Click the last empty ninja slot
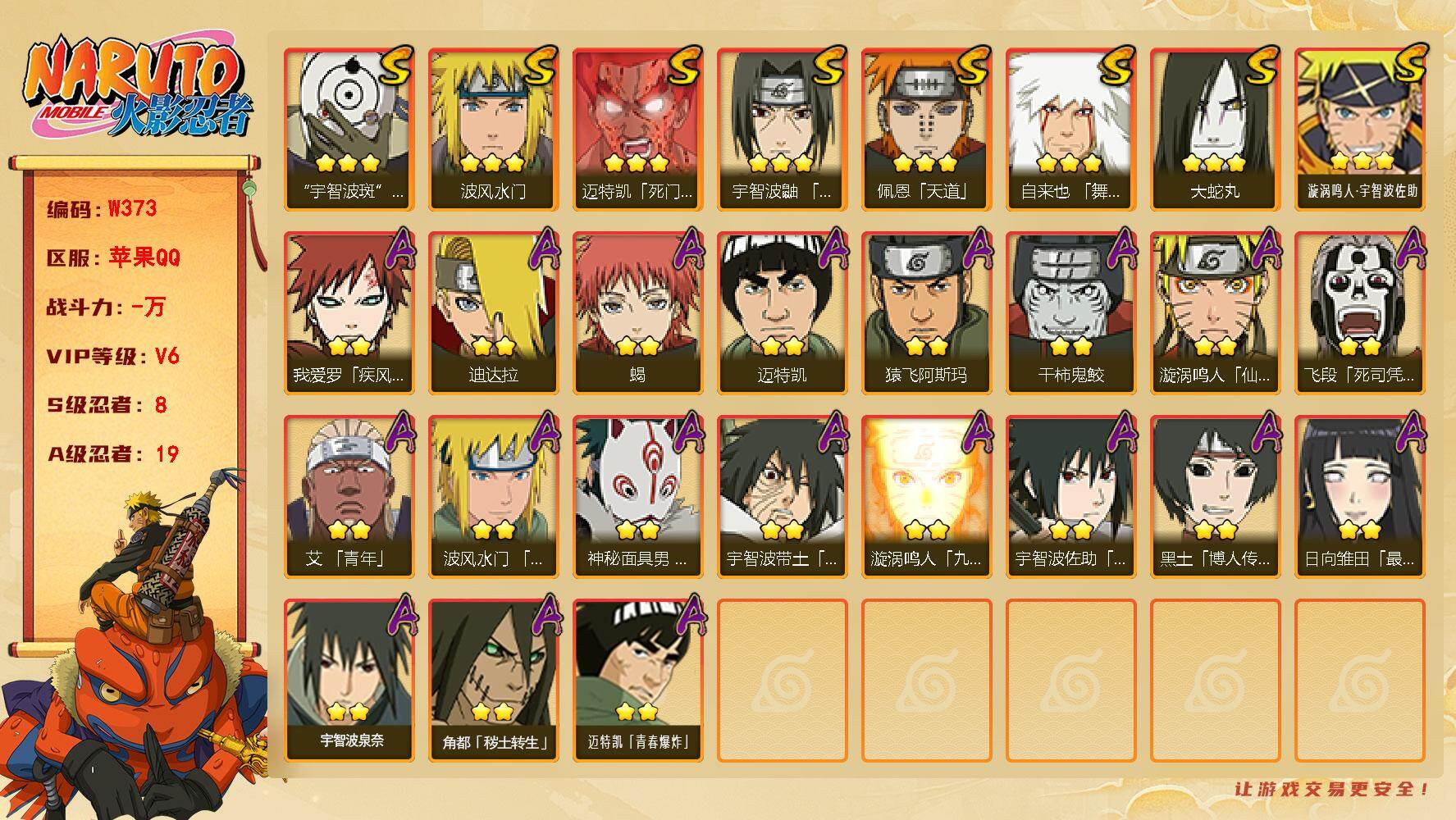This screenshot has height=820, width=1456. coord(1359,680)
